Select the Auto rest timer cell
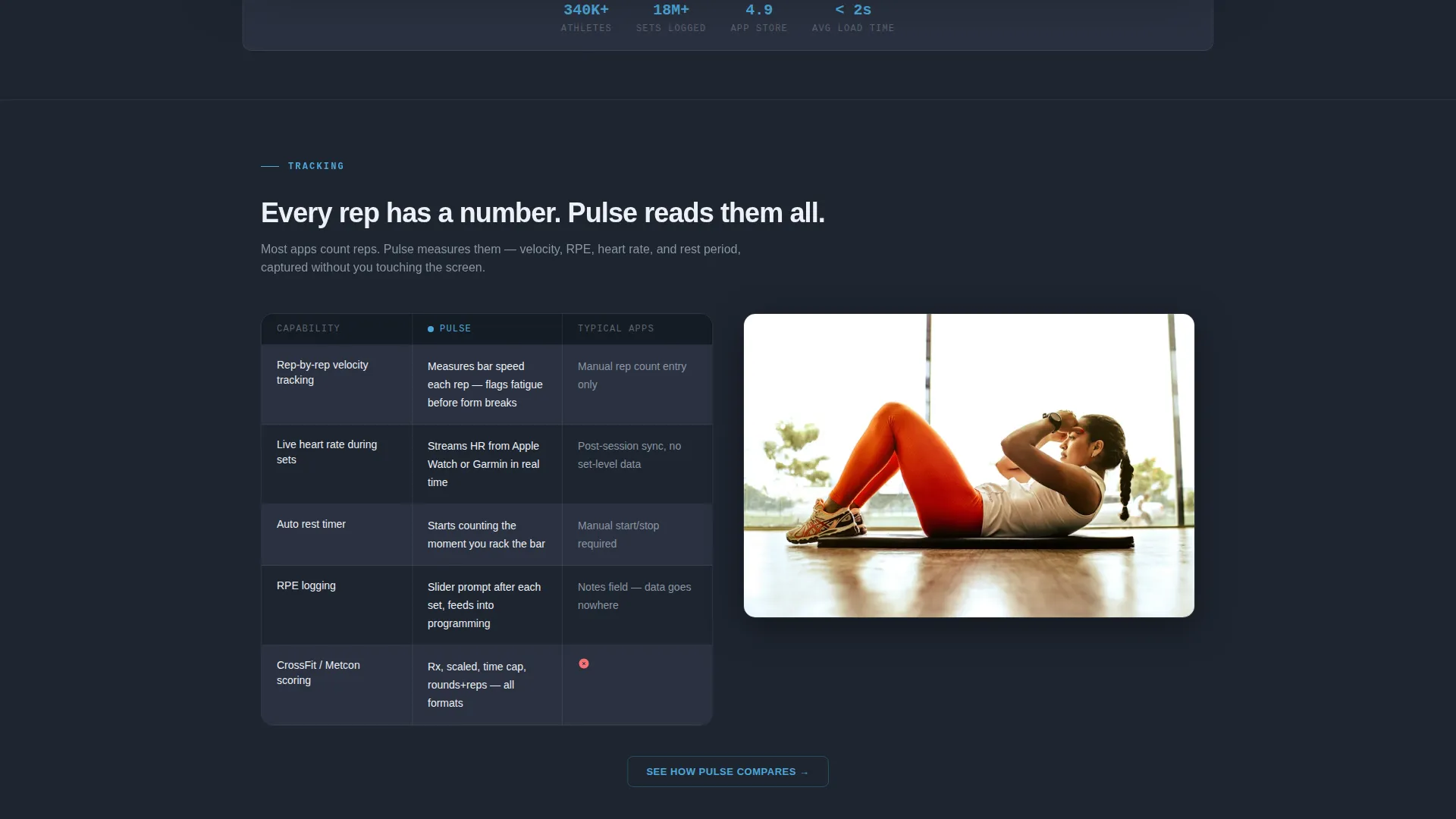The height and width of the screenshot is (819, 1456). point(337,535)
